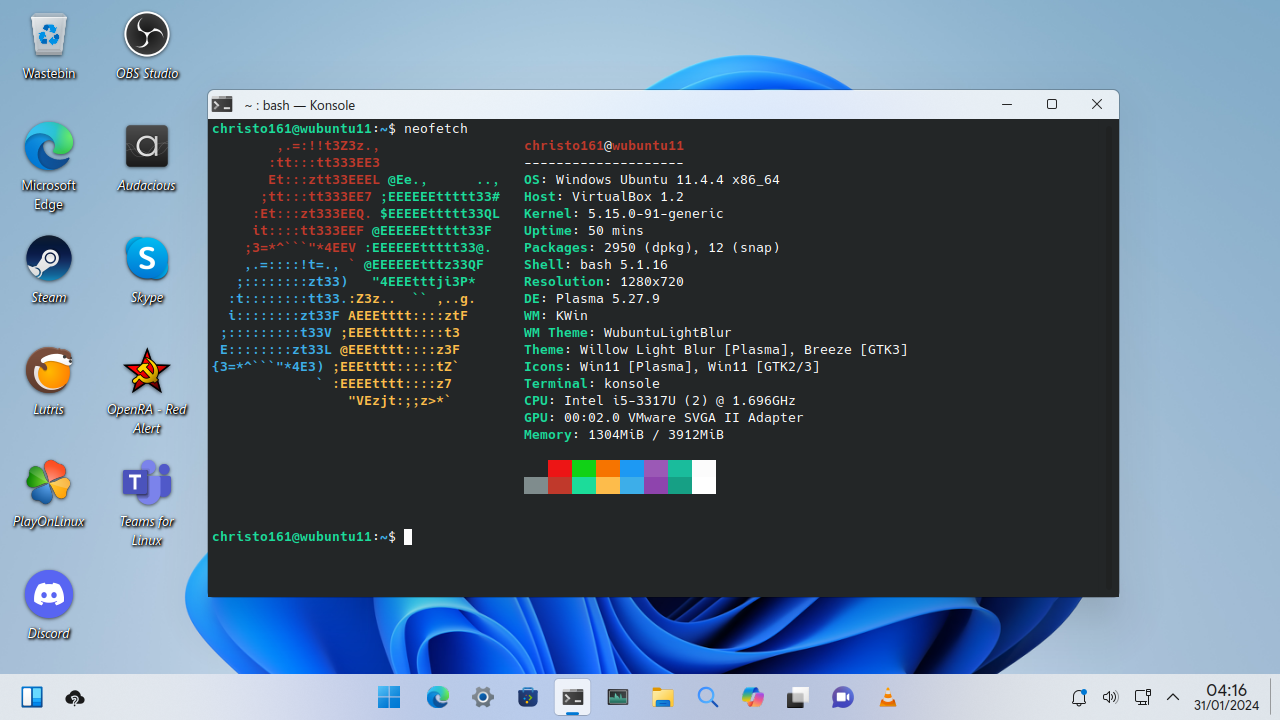
Task: Click the "Memory: 1304MiB / 3912MiB" line
Action: tap(624, 435)
